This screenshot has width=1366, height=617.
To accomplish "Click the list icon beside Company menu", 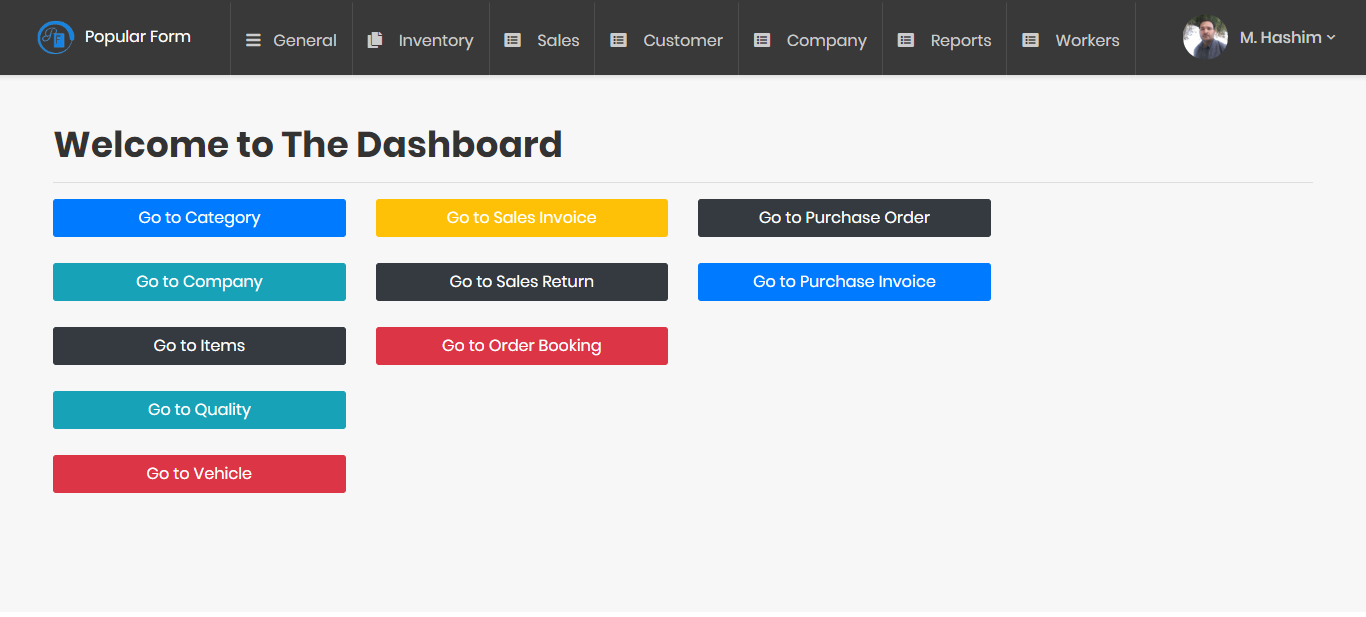I will pos(762,40).
